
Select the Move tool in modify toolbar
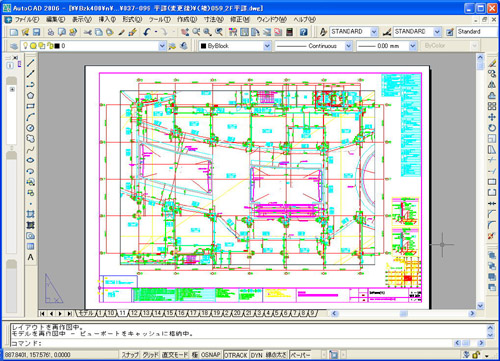[492, 117]
